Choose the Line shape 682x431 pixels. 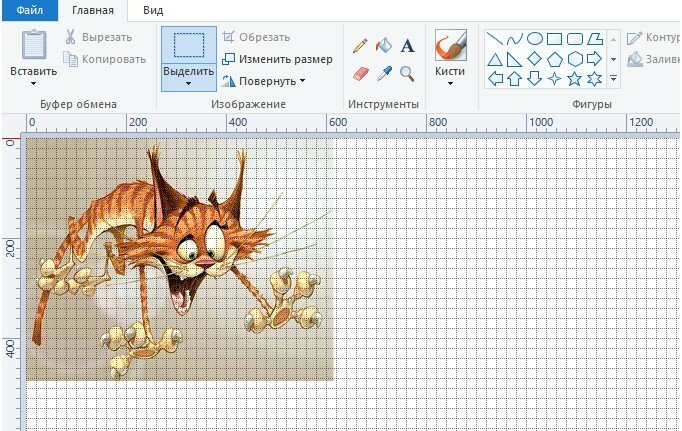(x=495, y=39)
